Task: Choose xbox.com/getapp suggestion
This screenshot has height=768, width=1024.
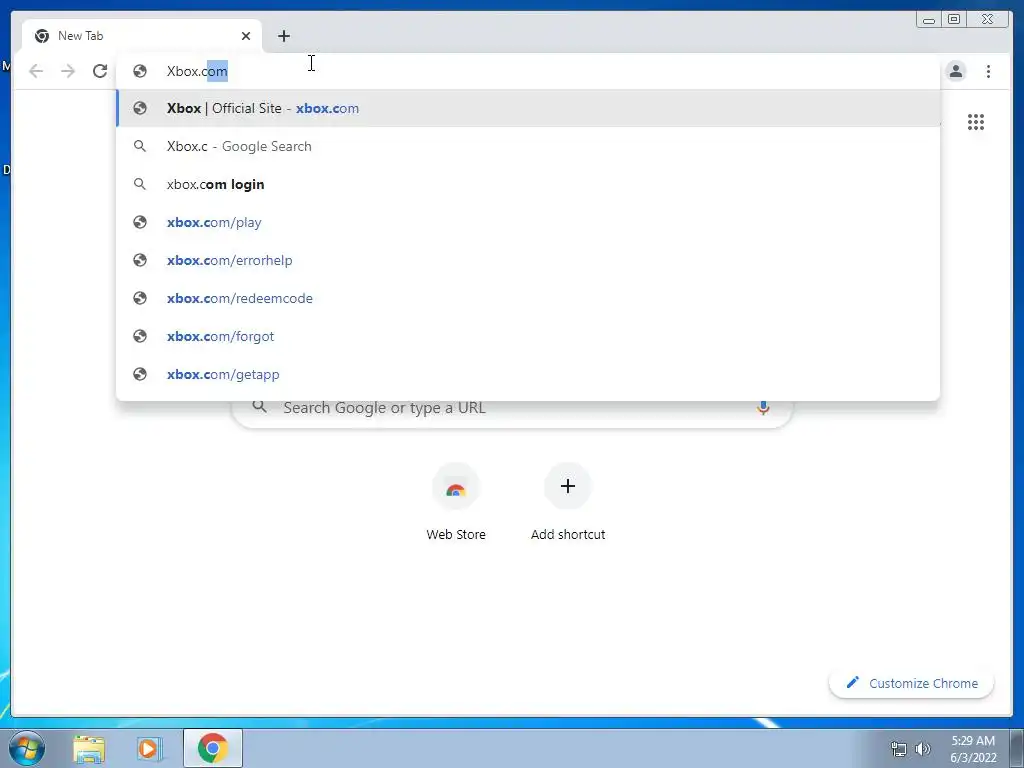Action: coord(528,374)
